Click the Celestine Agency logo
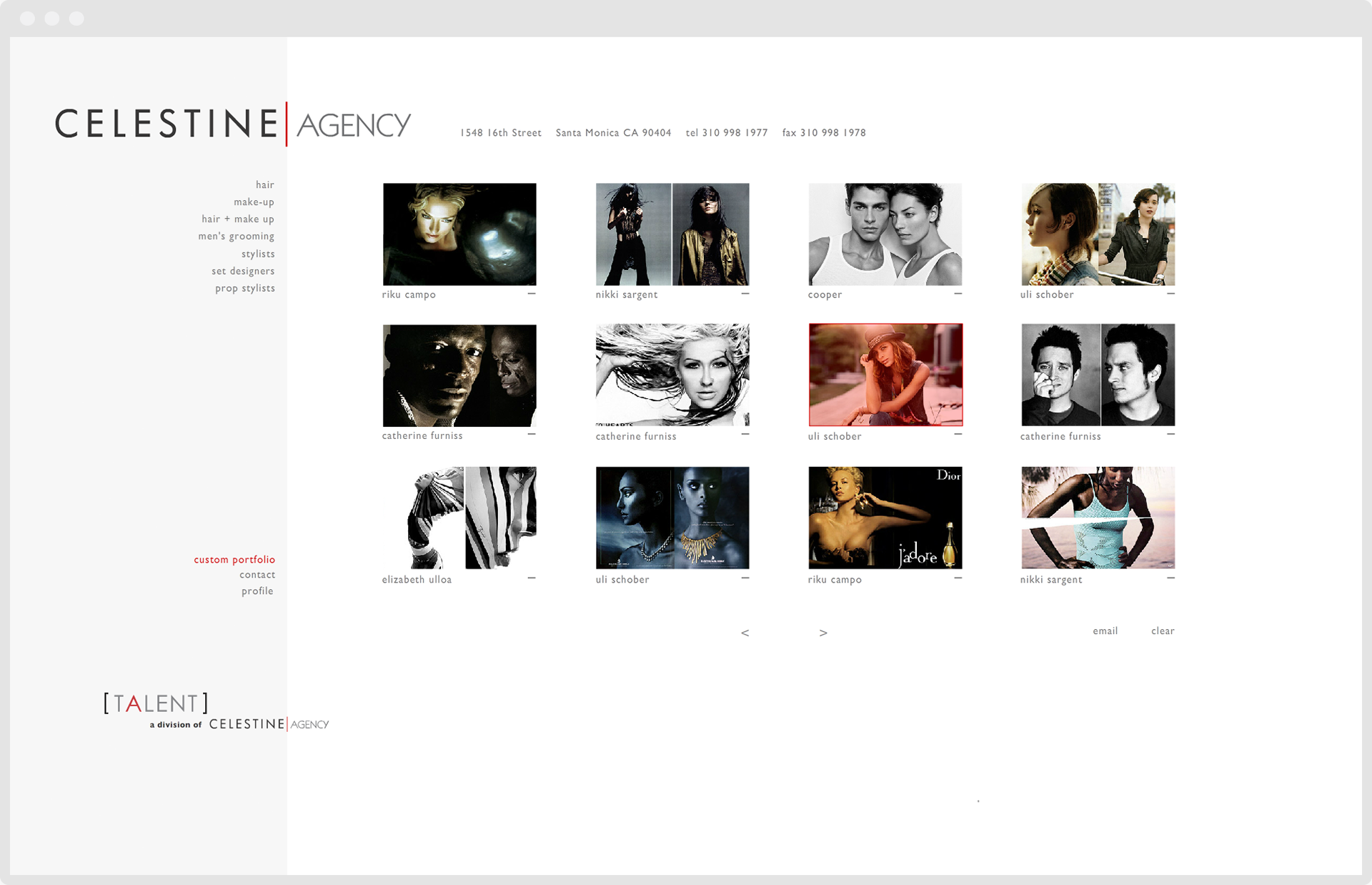The width and height of the screenshot is (1372, 885). click(233, 124)
